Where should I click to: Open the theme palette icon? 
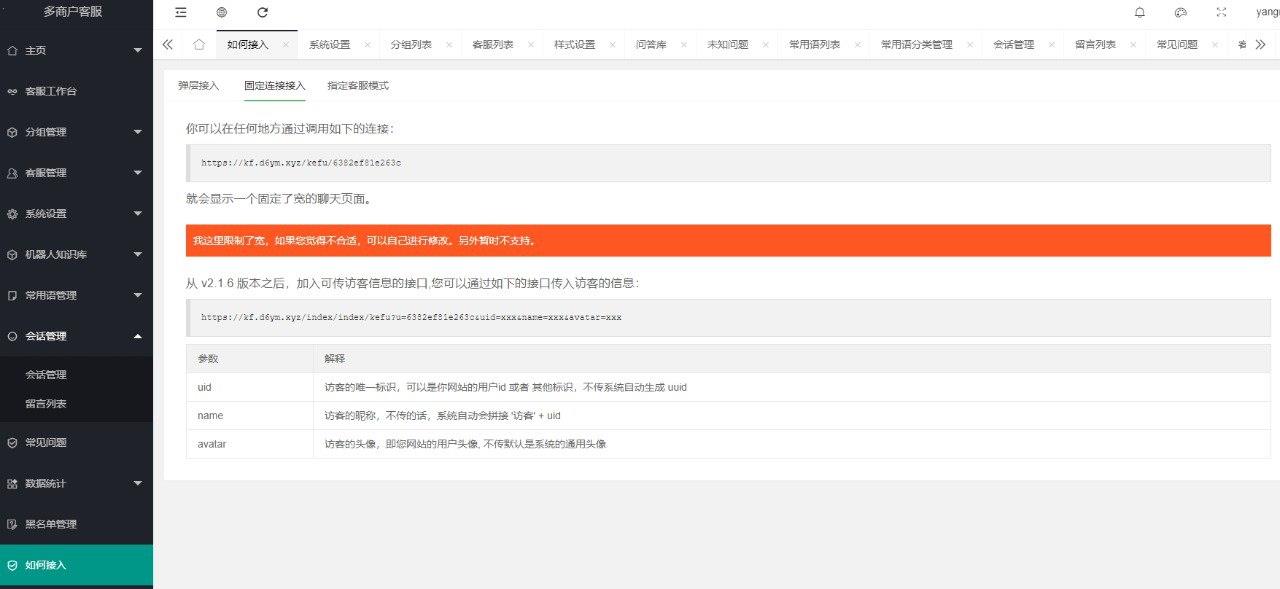(x=1180, y=13)
